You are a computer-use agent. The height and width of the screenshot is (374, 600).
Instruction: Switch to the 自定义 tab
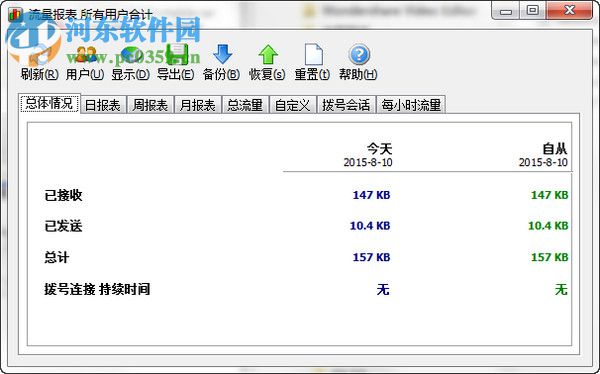[x=293, y=105]
